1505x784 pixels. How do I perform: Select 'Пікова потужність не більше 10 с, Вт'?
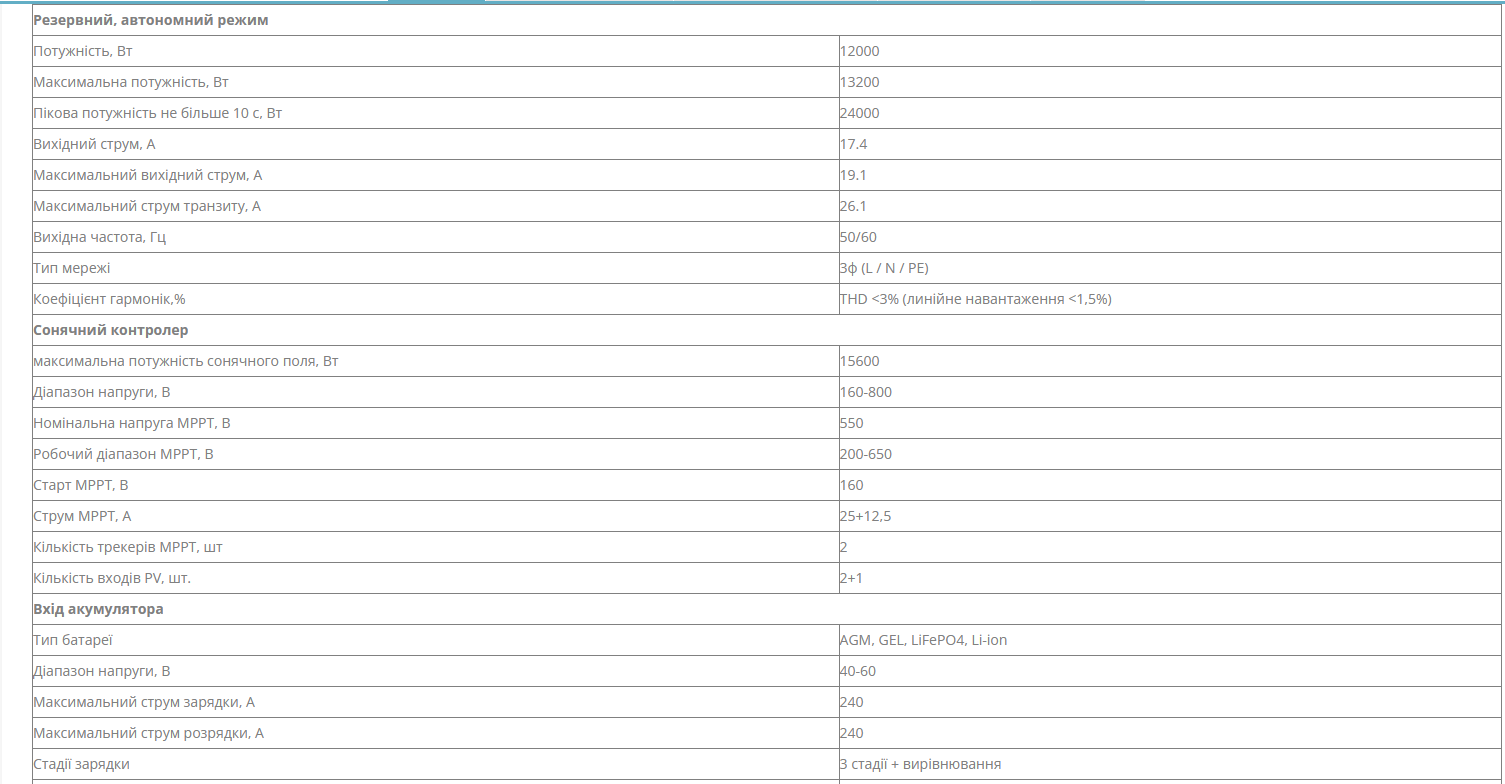(x=158, y=113)
